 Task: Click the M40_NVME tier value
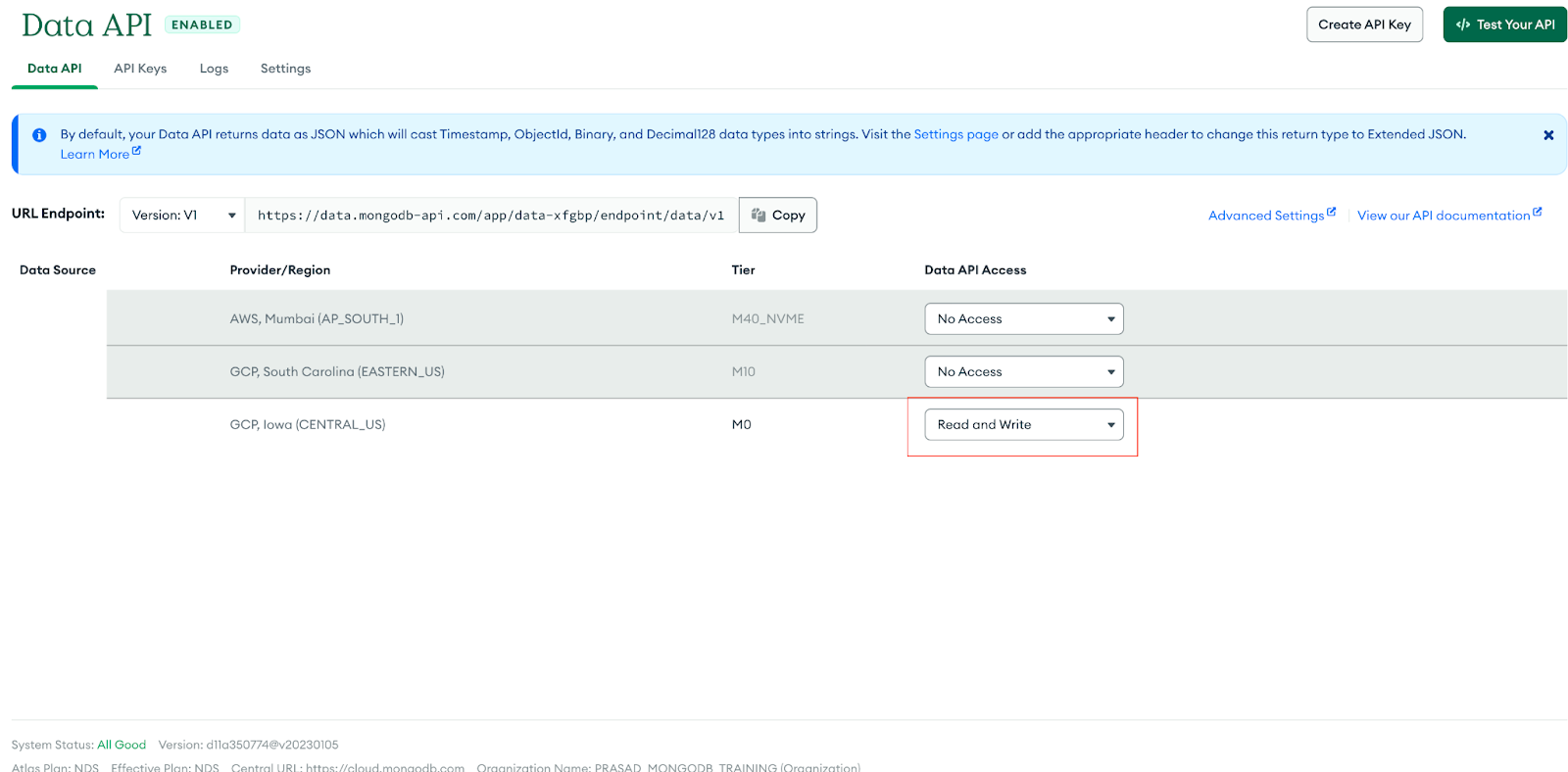(x=767, y=318)
